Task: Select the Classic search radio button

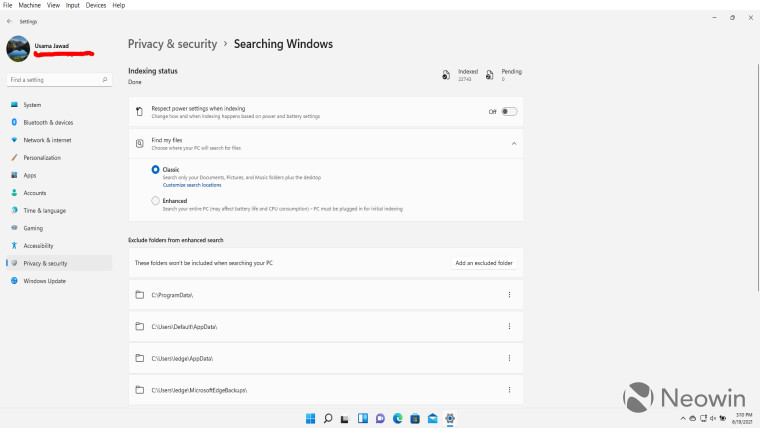Action: click(155, 169)
